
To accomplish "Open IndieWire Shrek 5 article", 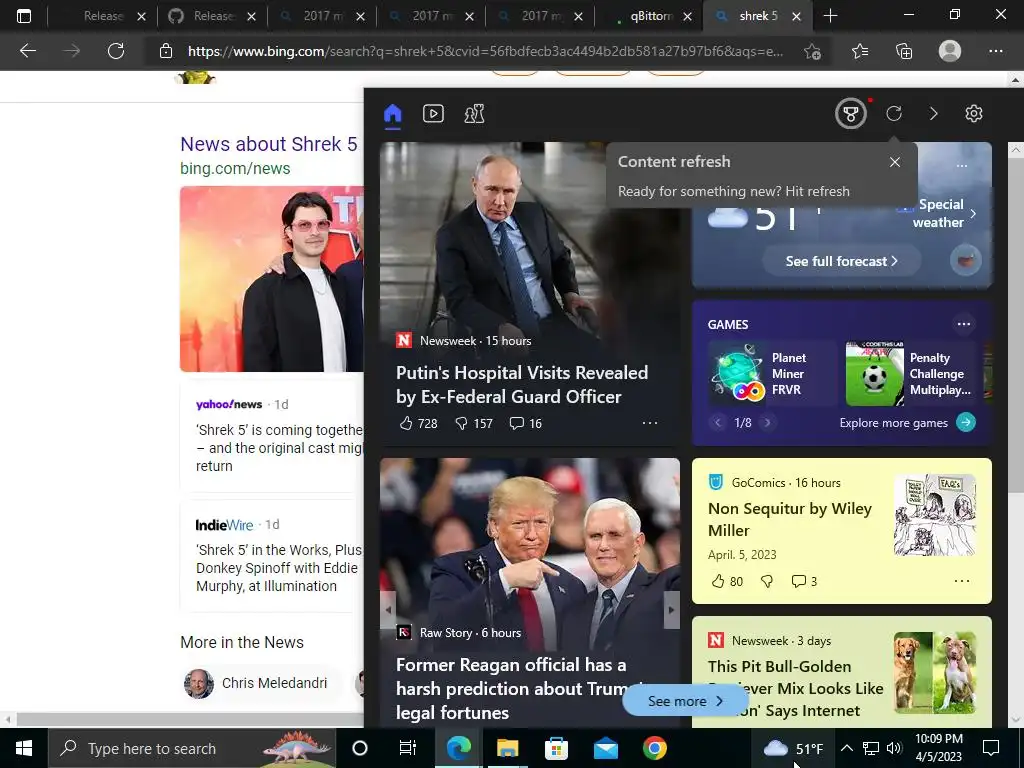I will click(x=278, y=568).
